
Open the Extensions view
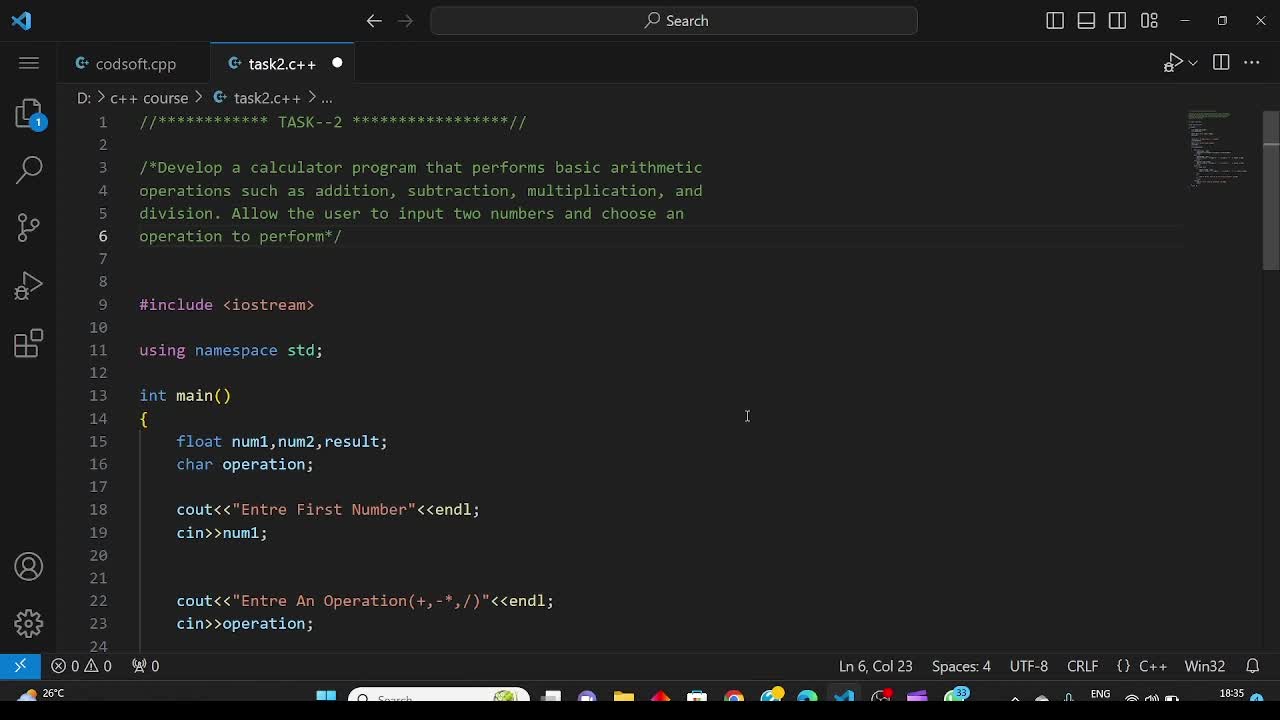point(29,344)
